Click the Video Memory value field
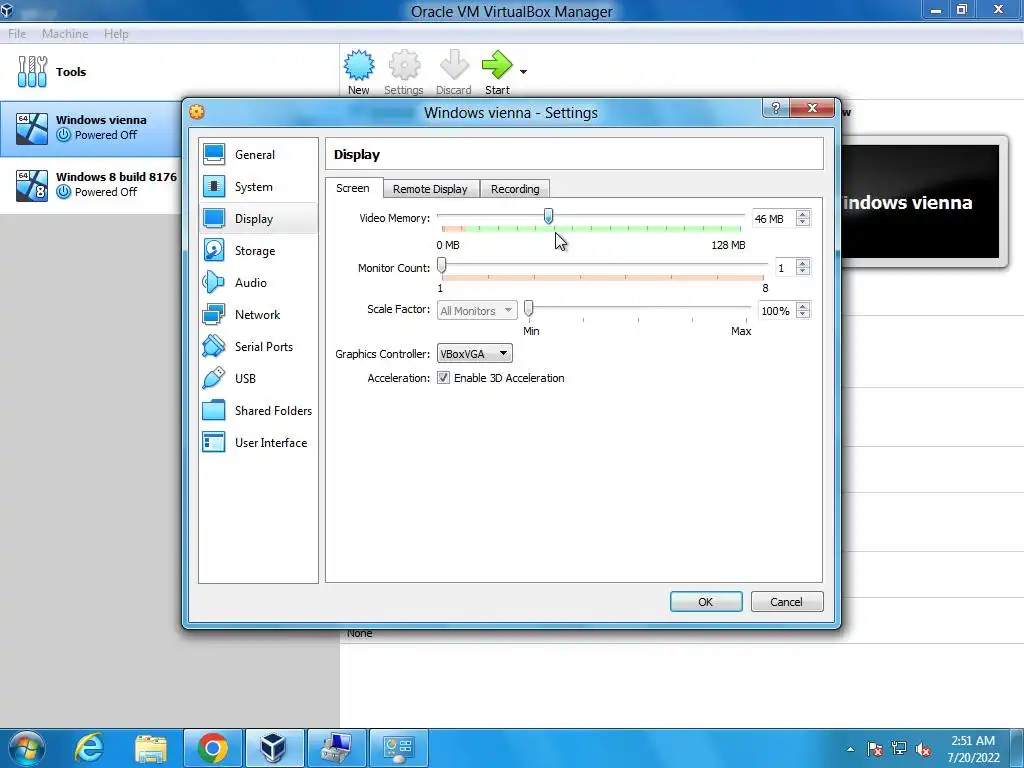This screenshot has width=1024, height=768. (x=774, y=219)
